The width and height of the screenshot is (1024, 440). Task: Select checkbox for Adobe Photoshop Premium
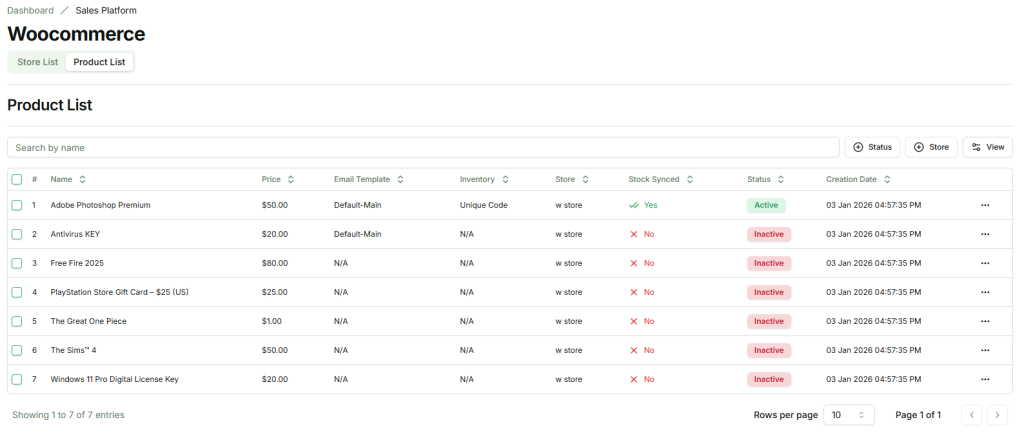coord(17,205)
